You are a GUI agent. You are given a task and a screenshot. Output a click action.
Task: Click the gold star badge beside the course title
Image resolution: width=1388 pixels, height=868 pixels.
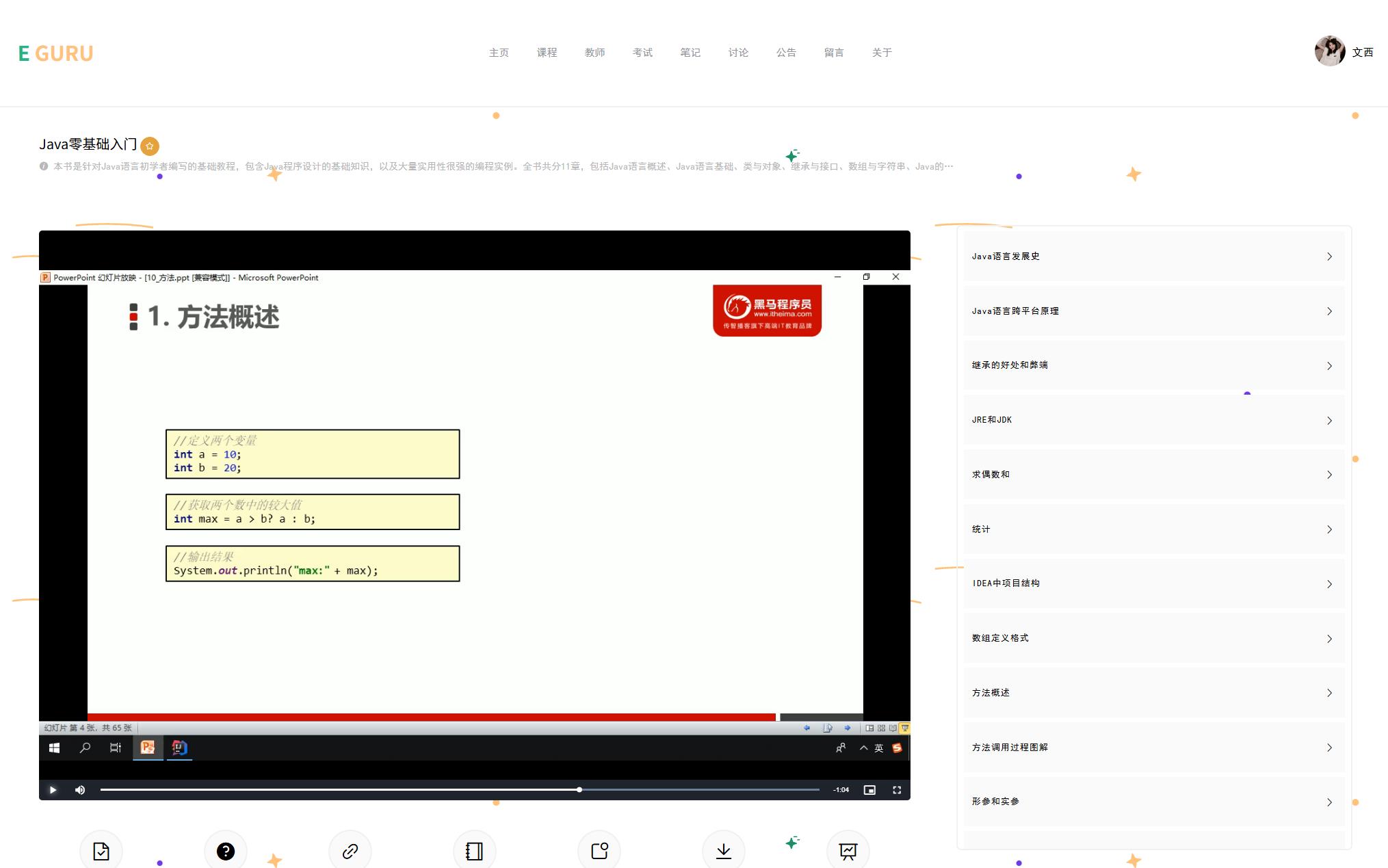150,146
